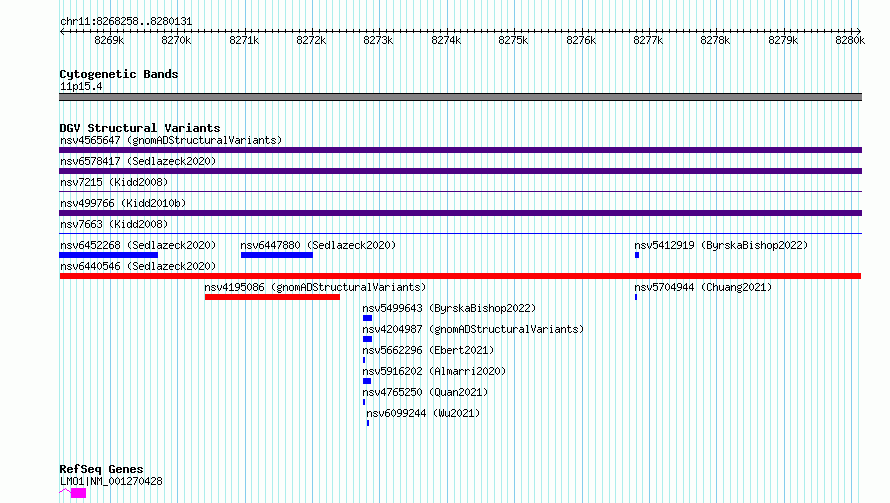Click the purple bar under nsv6578417
This screenshot has height=503, width=890.
pyautogui.click(x=460, y=171)
